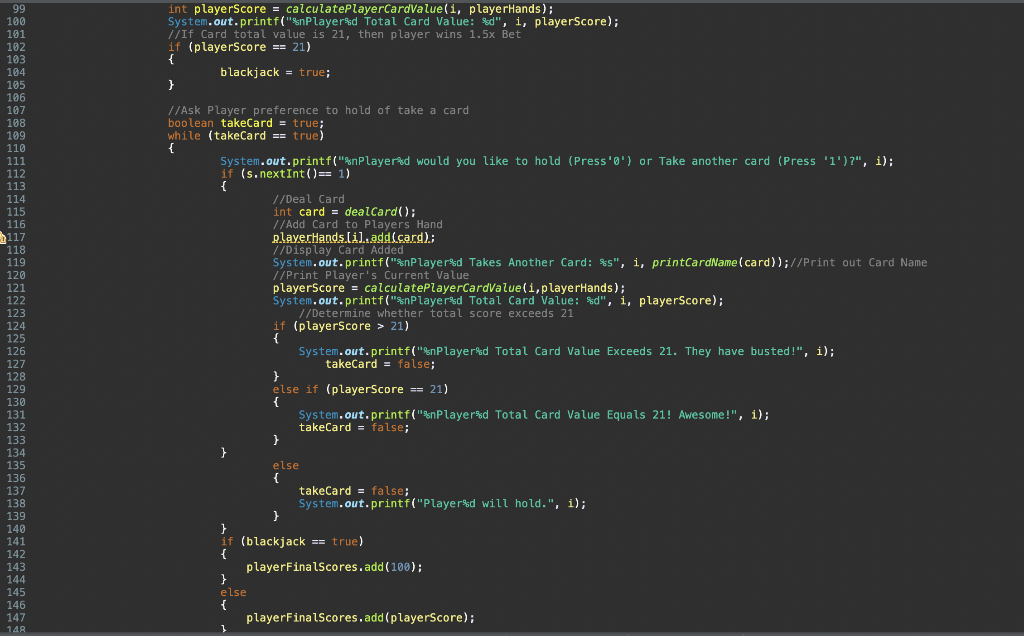
Task: Click the comment '//Ask Player preference to hold'
Action: (x=318, y=110)
